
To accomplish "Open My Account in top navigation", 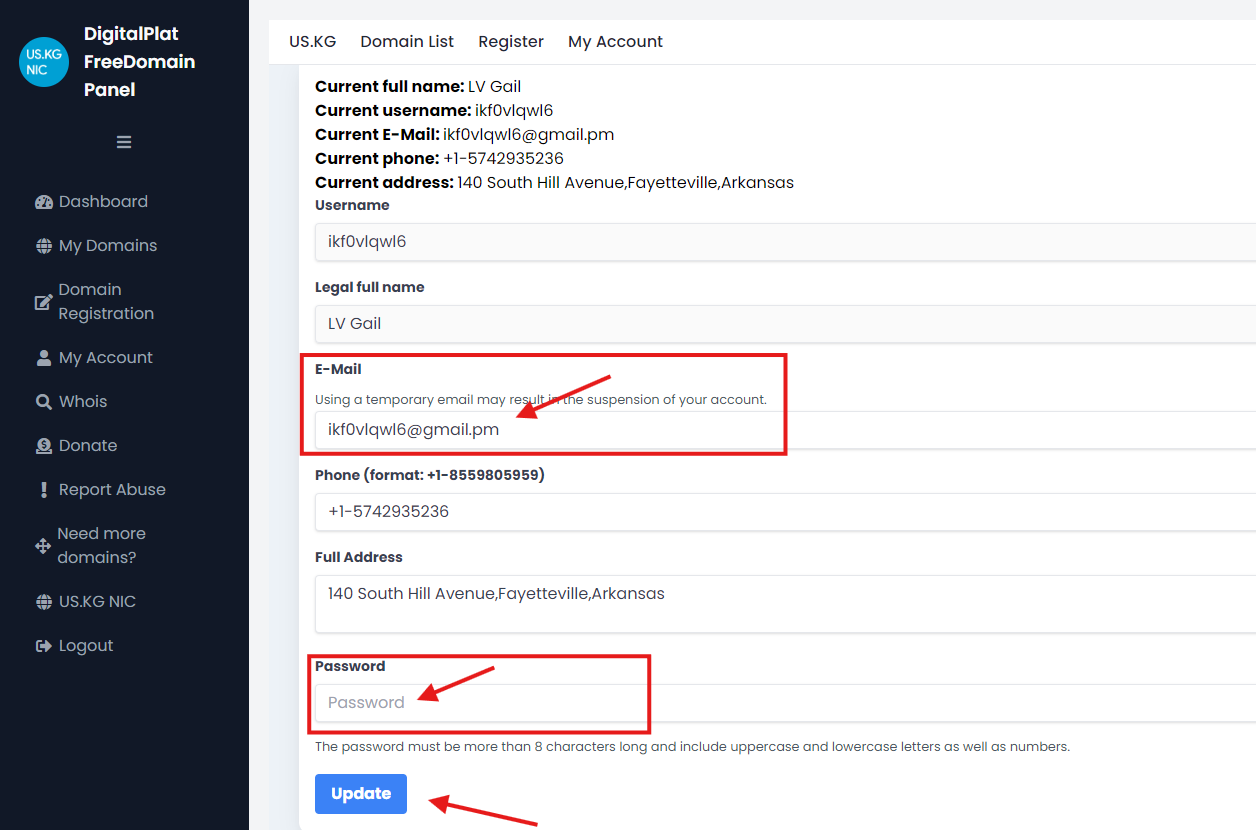I will [x=615, y=42].
